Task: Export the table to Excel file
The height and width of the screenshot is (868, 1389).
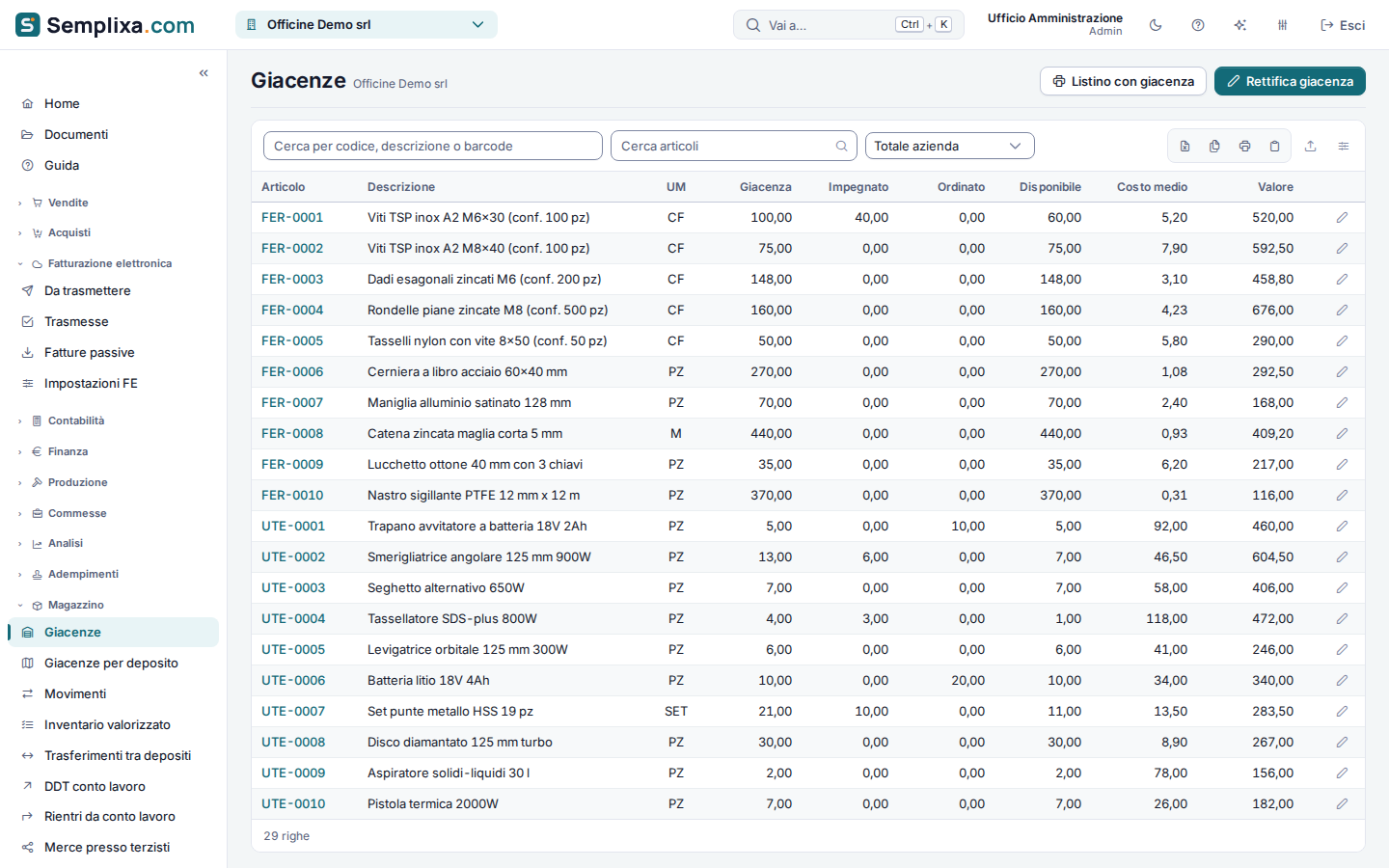Action: tap(1185, 147)
